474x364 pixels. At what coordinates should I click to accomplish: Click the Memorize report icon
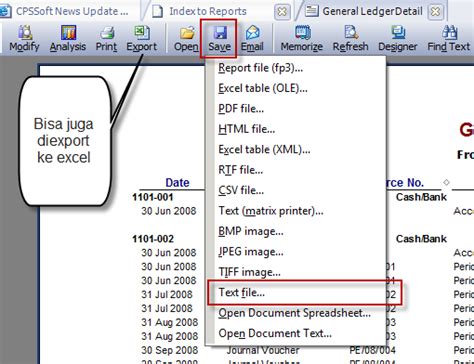click(302, 39)
